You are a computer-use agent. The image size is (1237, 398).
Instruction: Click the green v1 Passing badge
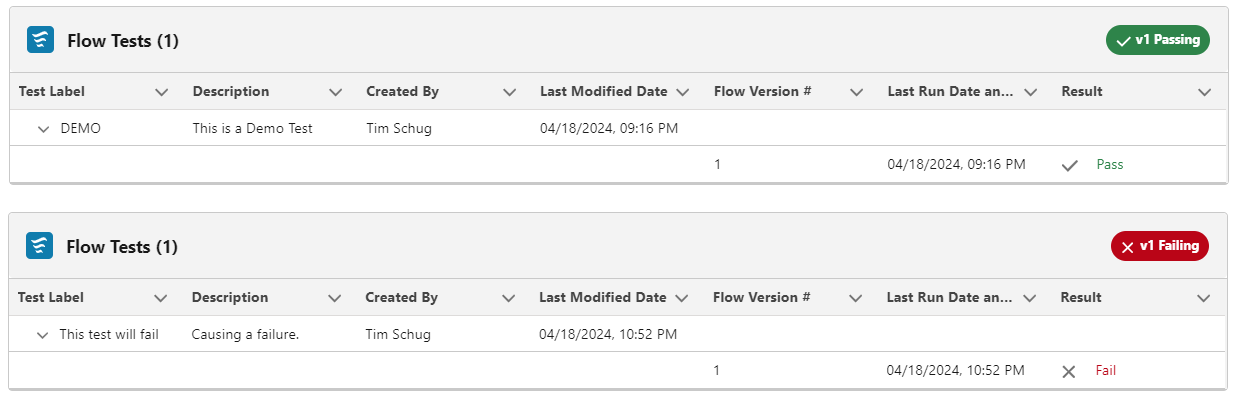coord(1158,40)
